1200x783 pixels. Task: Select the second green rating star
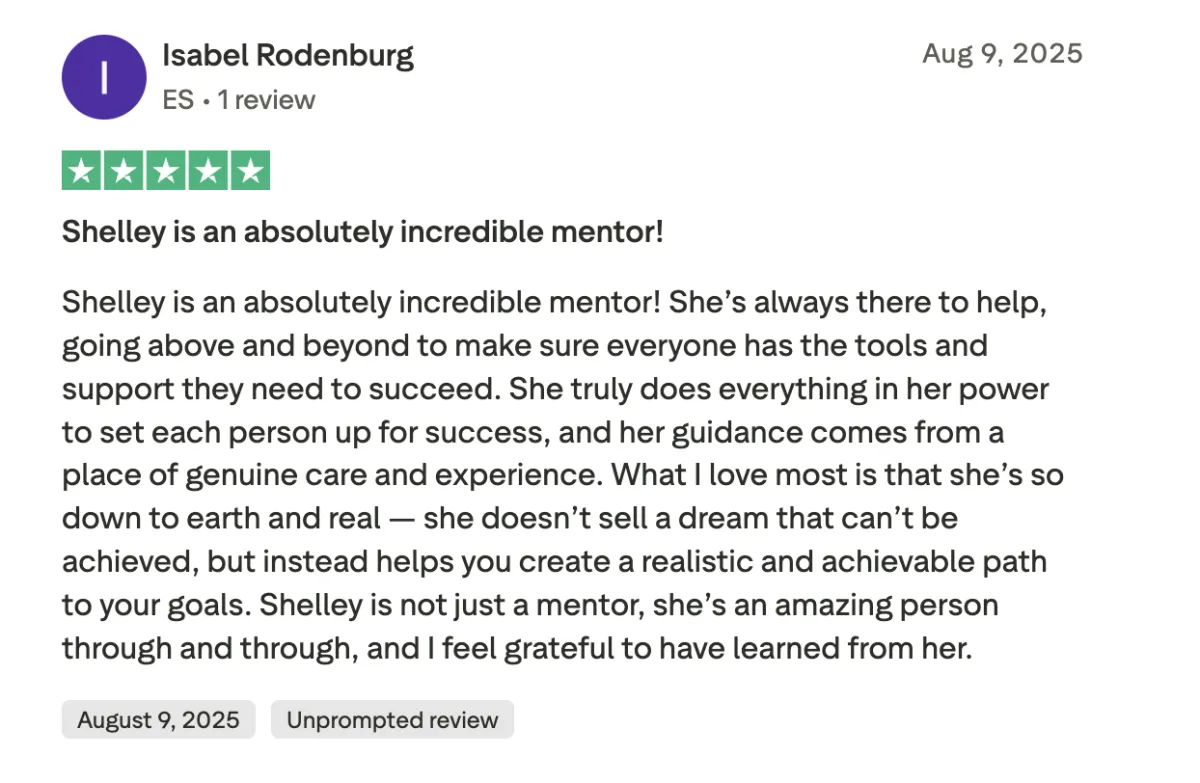[124, 171]
